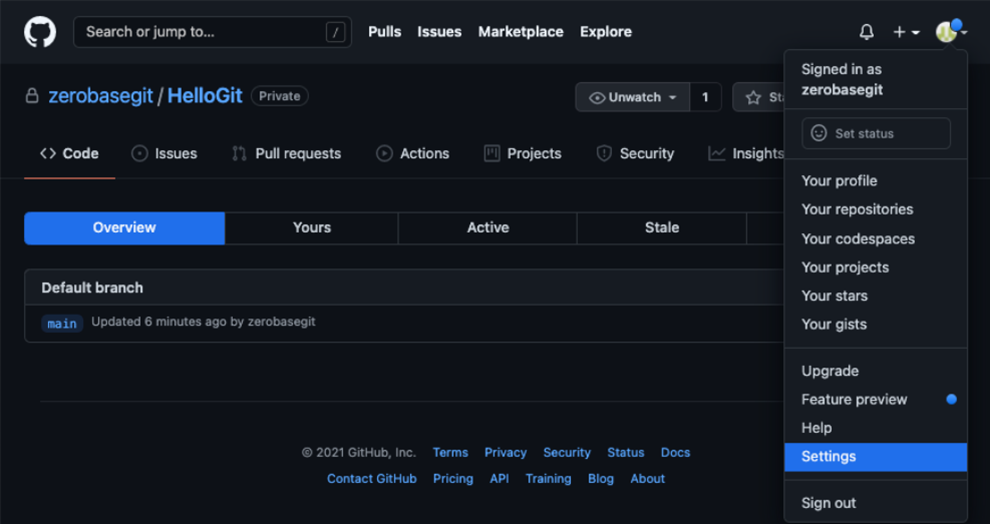
Task: Open the Status footer link
Action: tap(626, 453)
